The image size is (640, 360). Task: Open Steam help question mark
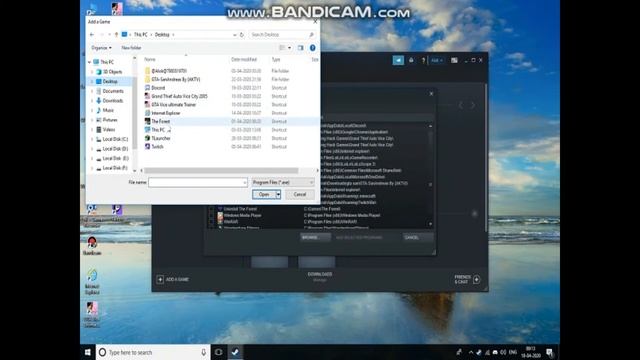coord(423,60)
